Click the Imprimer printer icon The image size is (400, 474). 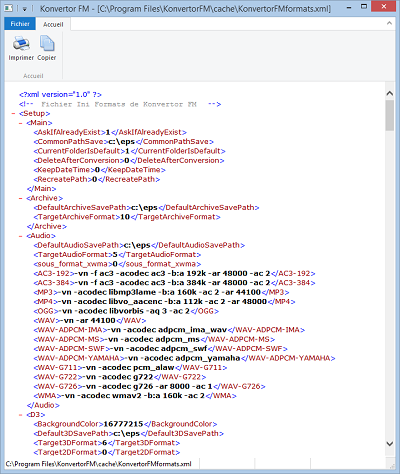pyautogui.click(x=21, y=44)
